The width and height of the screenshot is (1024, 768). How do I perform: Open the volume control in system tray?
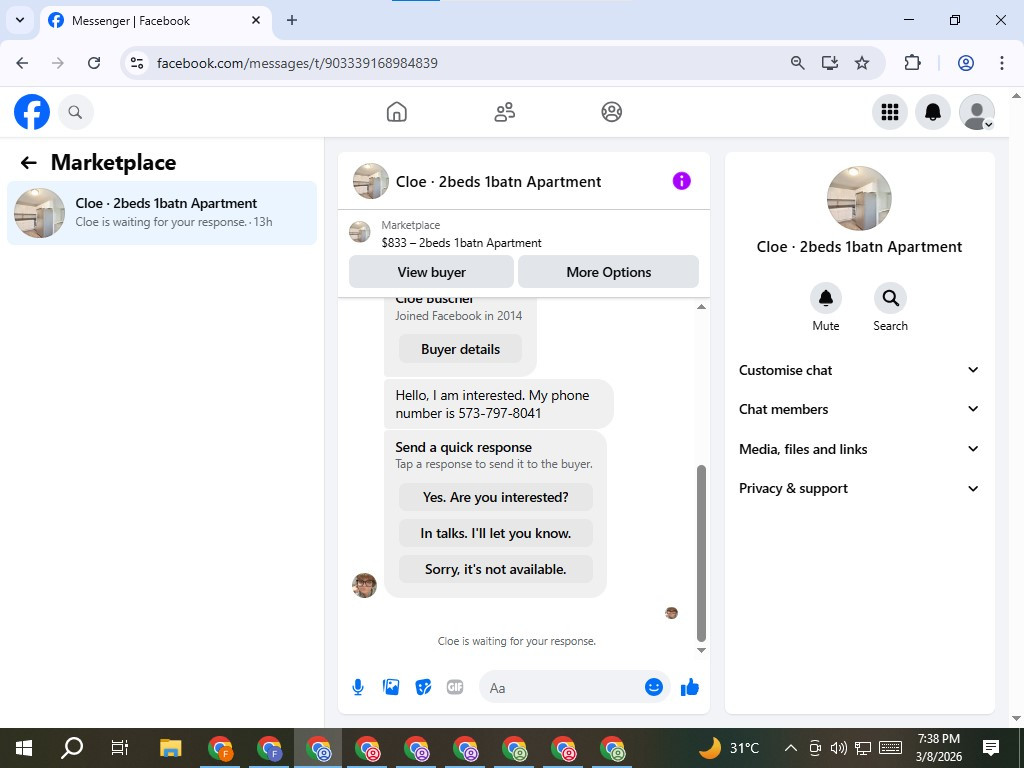(x=839, y=748)
